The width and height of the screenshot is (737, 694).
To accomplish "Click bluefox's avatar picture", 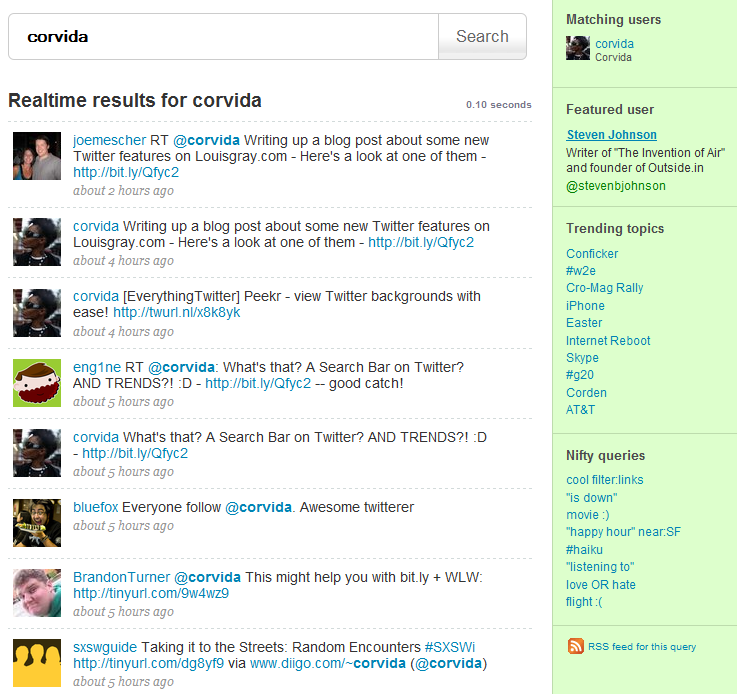I will 37,523.
